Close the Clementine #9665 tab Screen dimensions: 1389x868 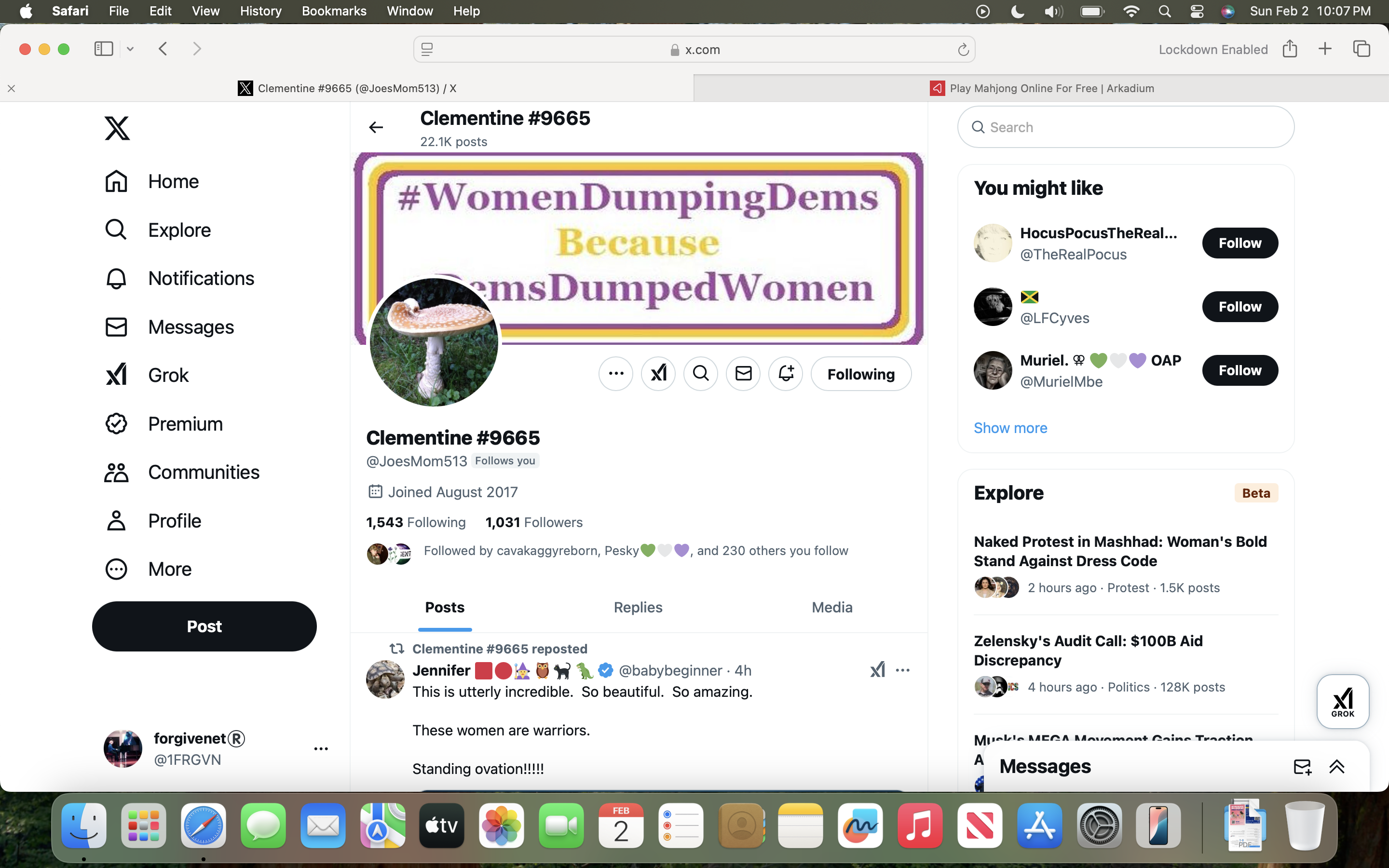coord(12,88)
